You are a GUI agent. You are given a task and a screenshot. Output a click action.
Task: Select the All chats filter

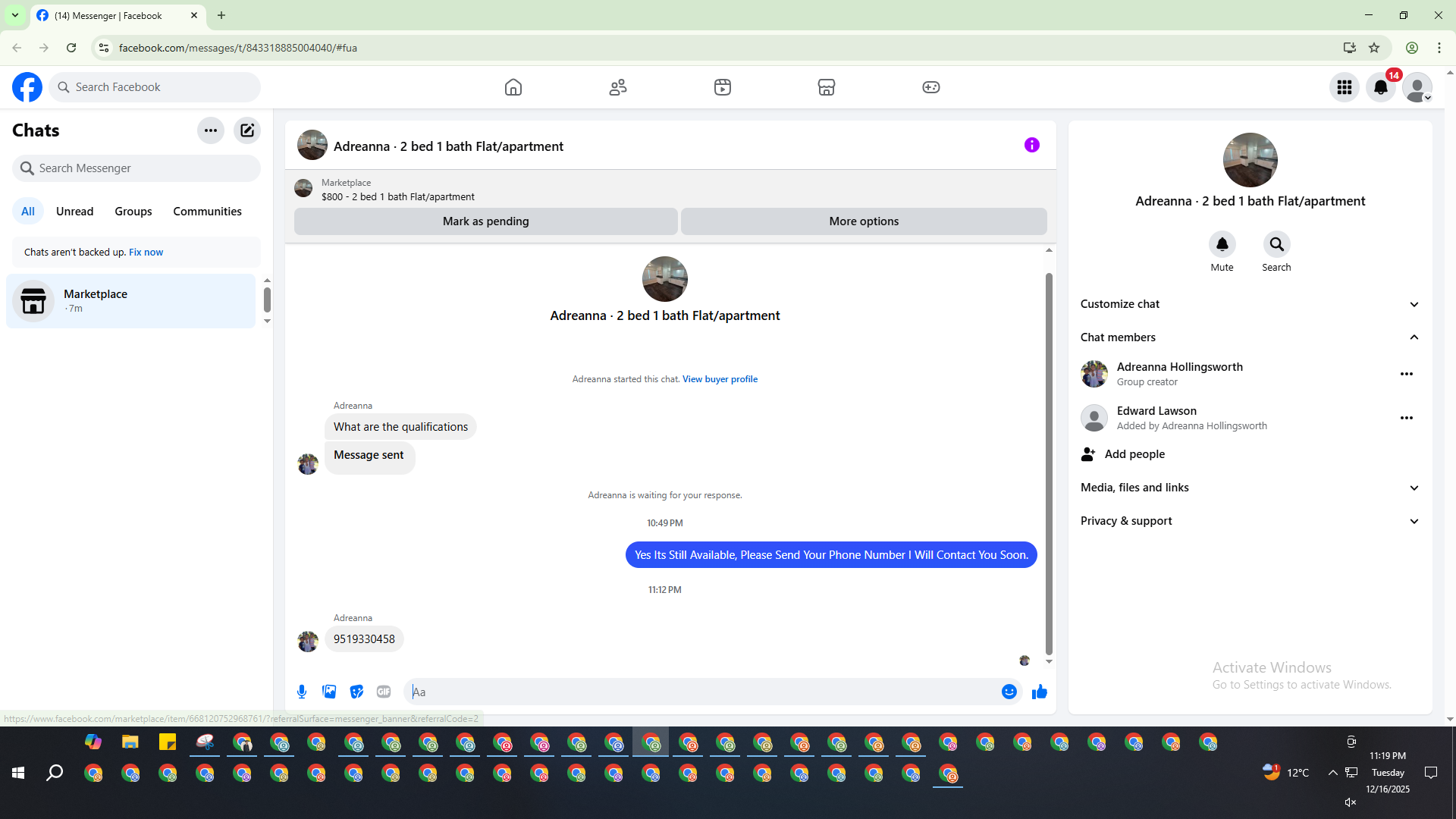28,212
